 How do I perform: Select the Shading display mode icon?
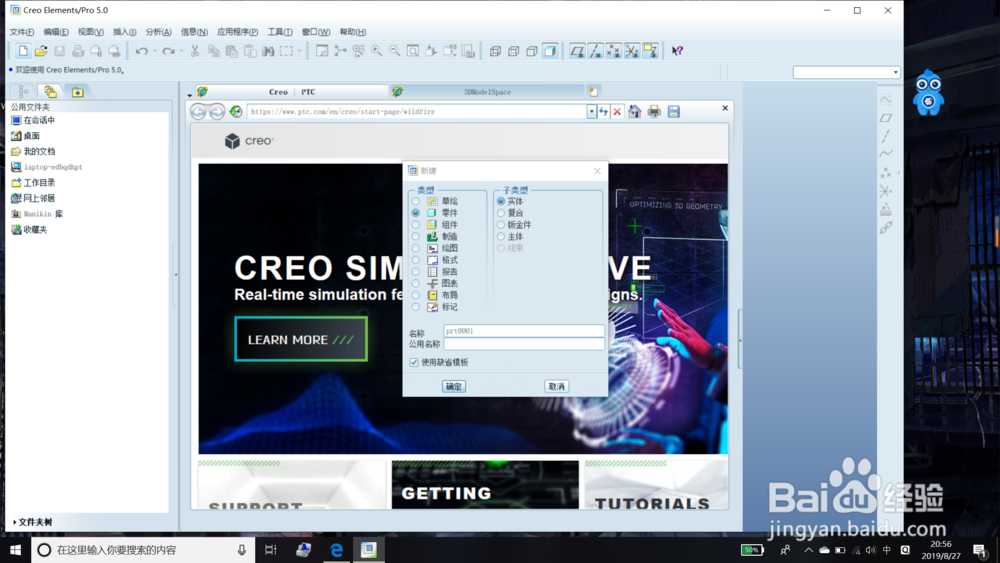point(550,51)
